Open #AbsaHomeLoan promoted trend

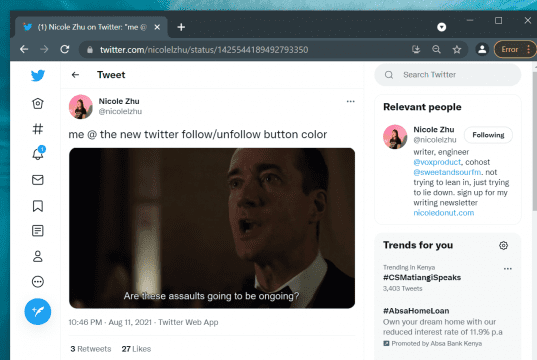point(416,311)
